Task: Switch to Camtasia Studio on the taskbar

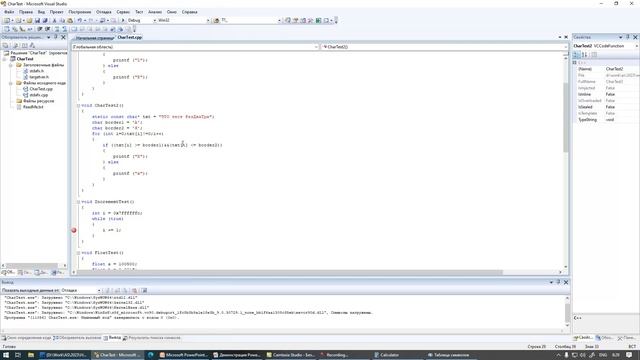Action: (x=291, y=355)
